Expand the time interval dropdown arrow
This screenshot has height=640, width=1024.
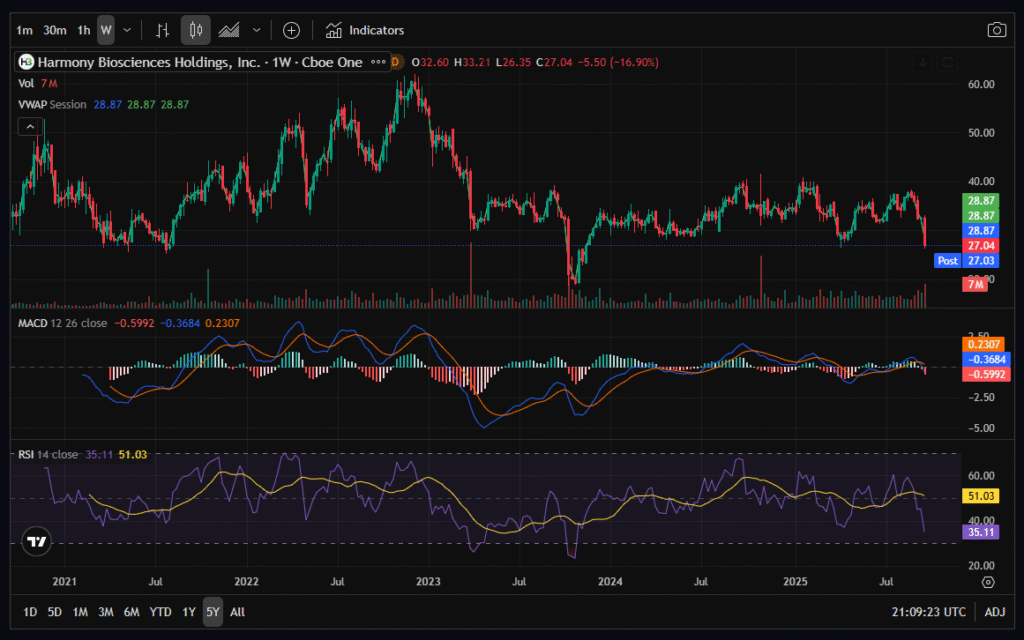pyautogui.click(x=127, y=30)
